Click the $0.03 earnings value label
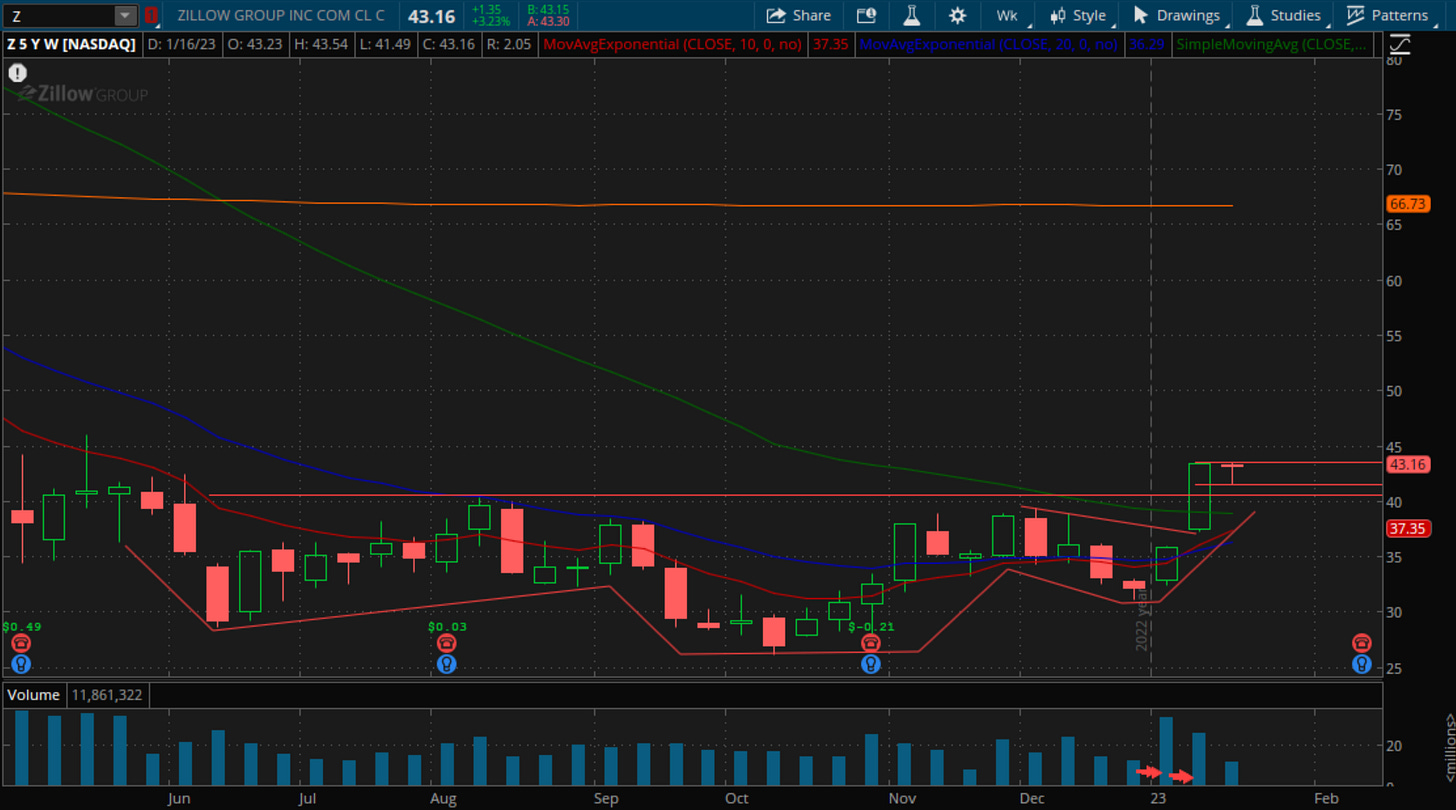This screenshot has height=810, width=1456. [x=447, y=627]
